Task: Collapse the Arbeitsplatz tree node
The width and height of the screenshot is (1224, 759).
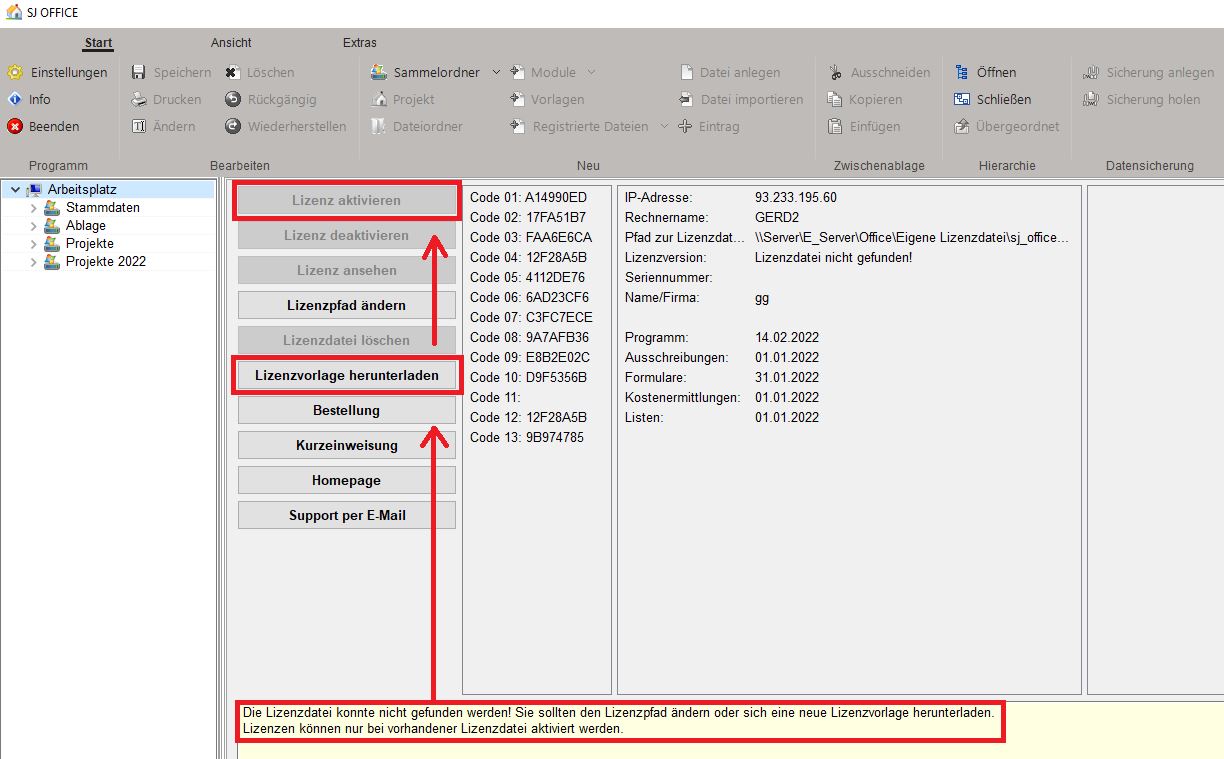Action: point(15,190)
